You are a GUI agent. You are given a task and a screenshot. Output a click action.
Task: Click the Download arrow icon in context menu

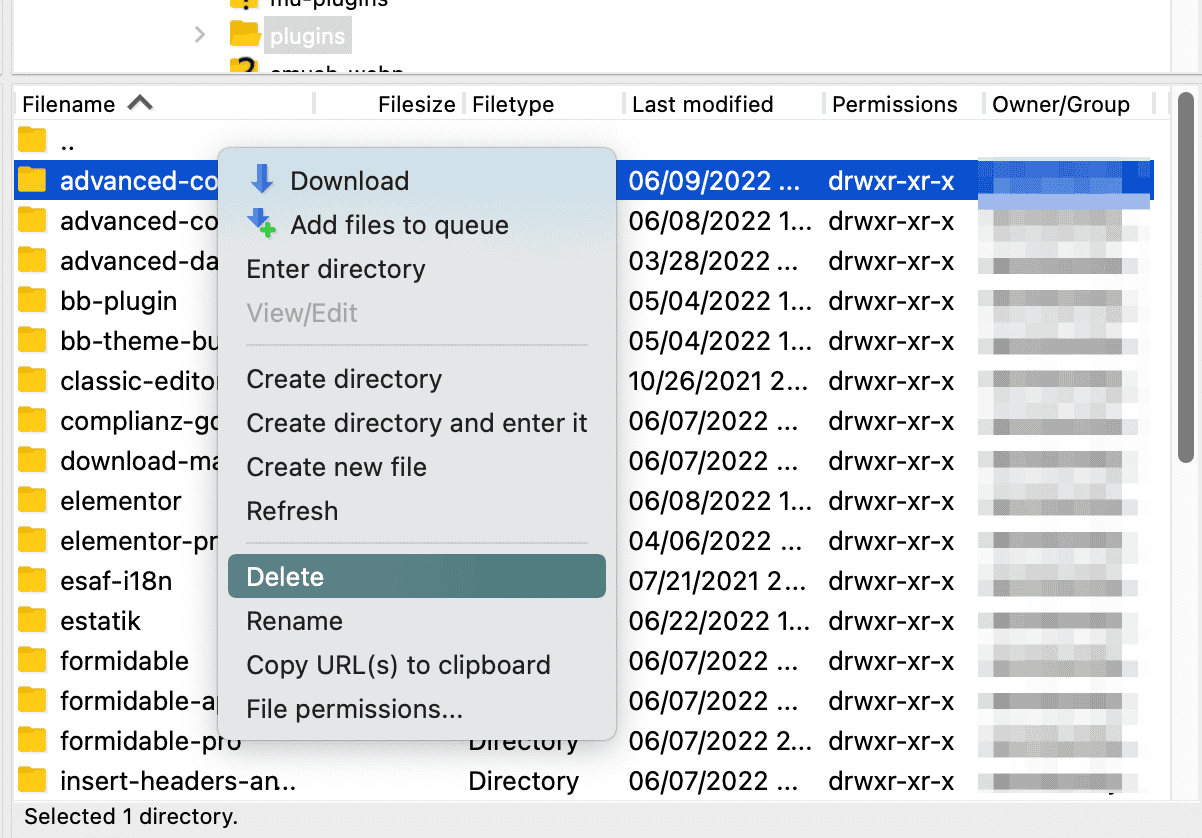point(263,181)
